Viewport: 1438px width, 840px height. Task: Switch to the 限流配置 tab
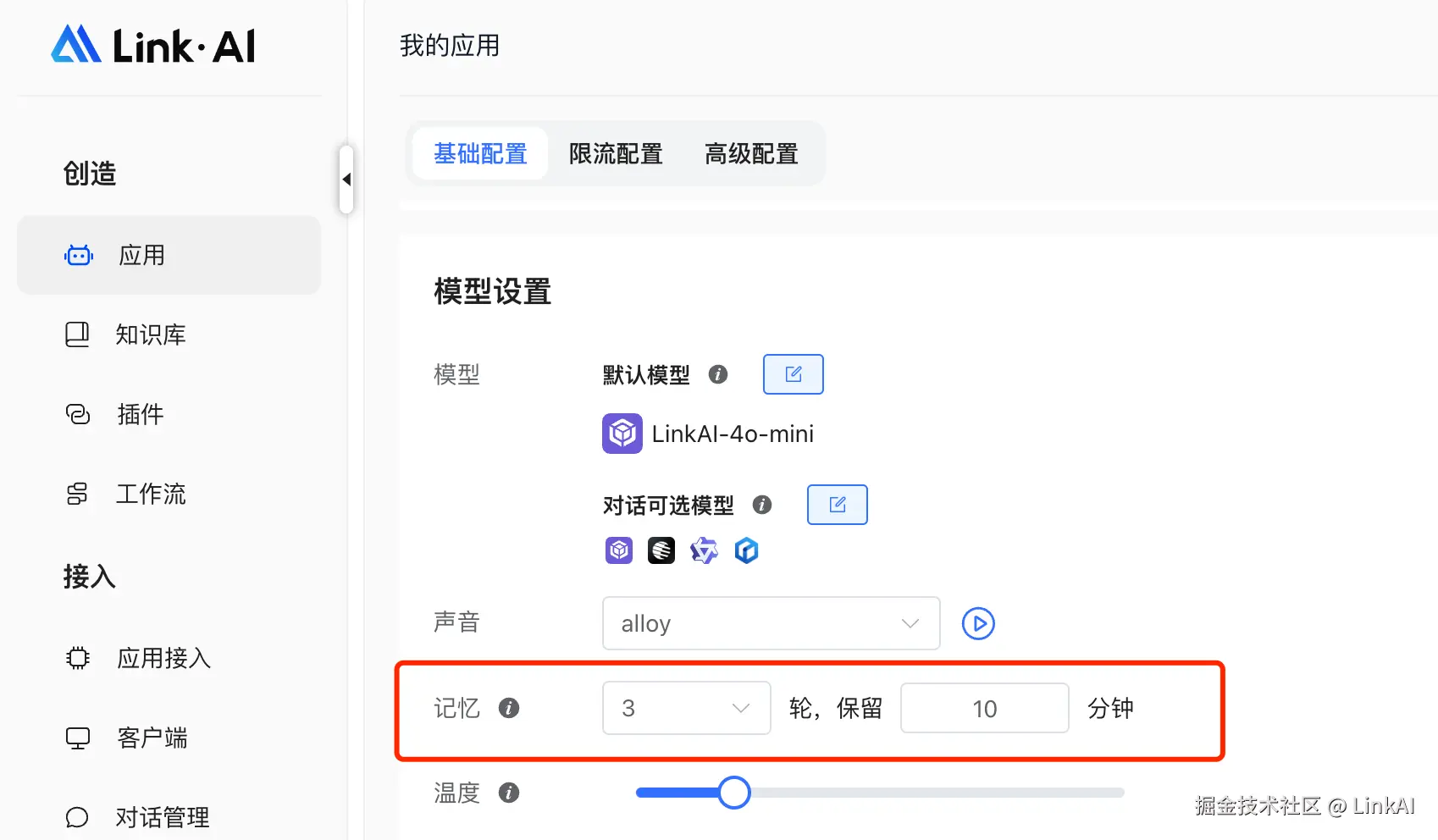(x=616, y=153)
